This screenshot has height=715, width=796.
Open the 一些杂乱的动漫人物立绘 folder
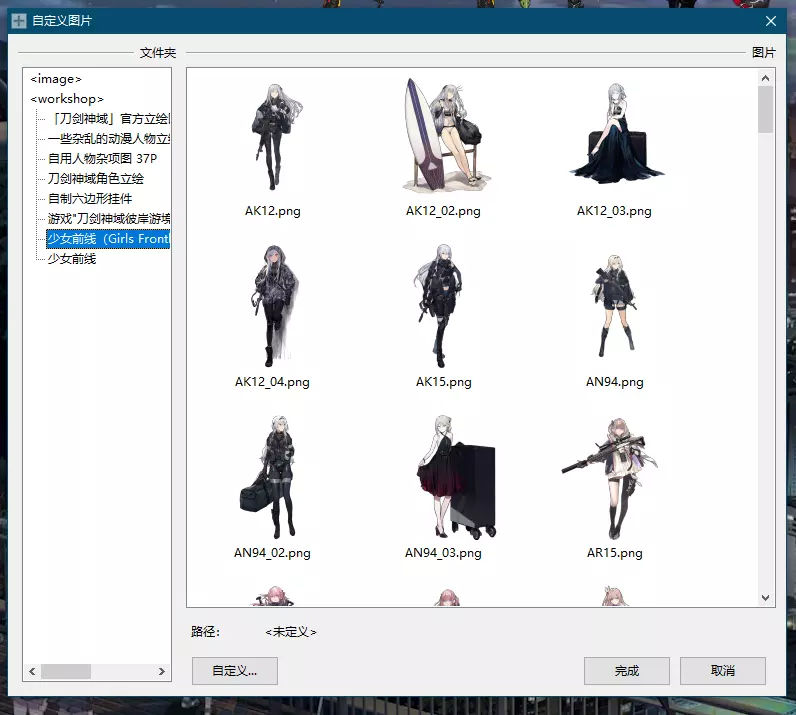[x=109, y=139]
